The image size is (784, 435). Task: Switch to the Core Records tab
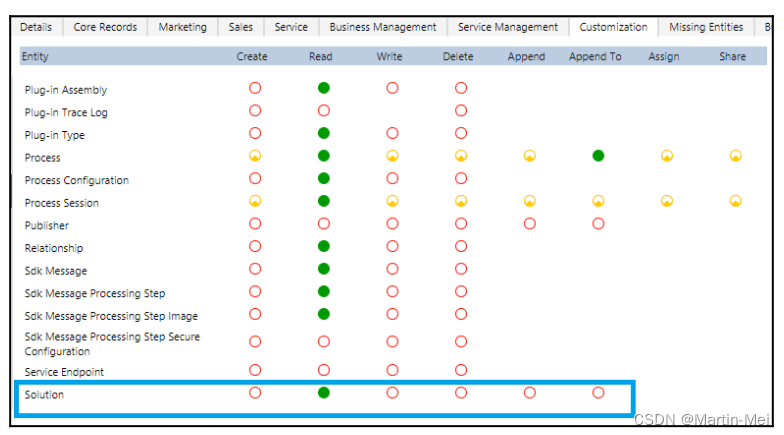click(x=105, y=27)
